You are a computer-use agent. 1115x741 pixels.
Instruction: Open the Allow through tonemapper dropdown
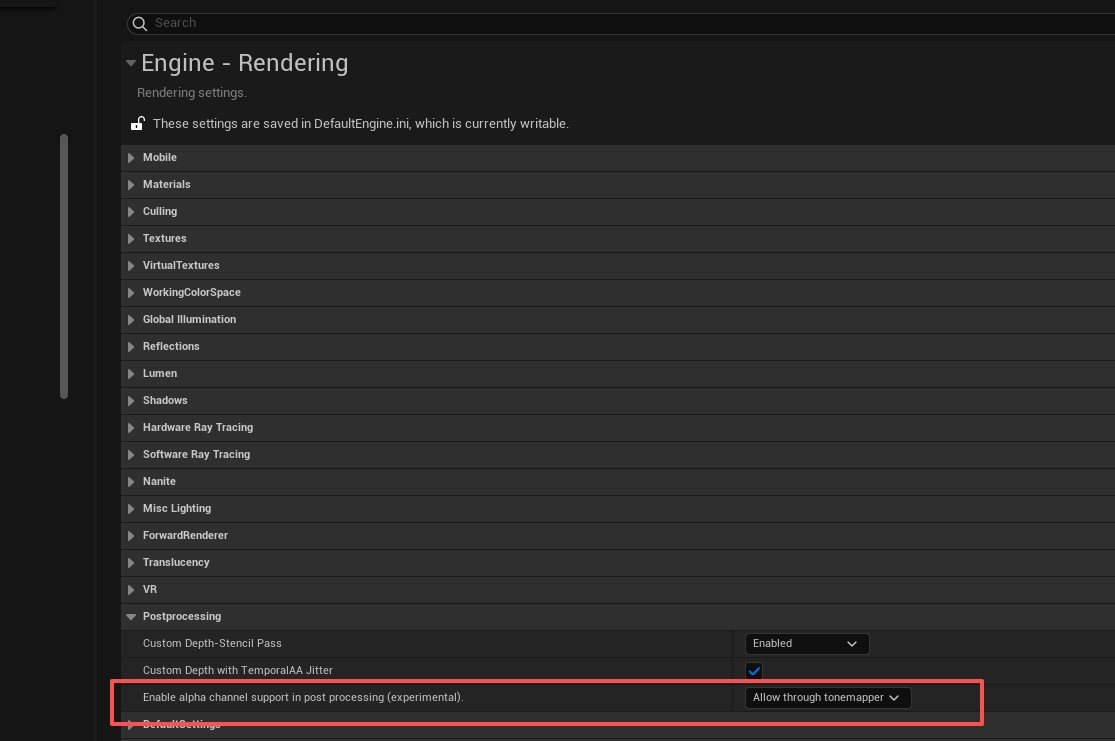point(828,698)
